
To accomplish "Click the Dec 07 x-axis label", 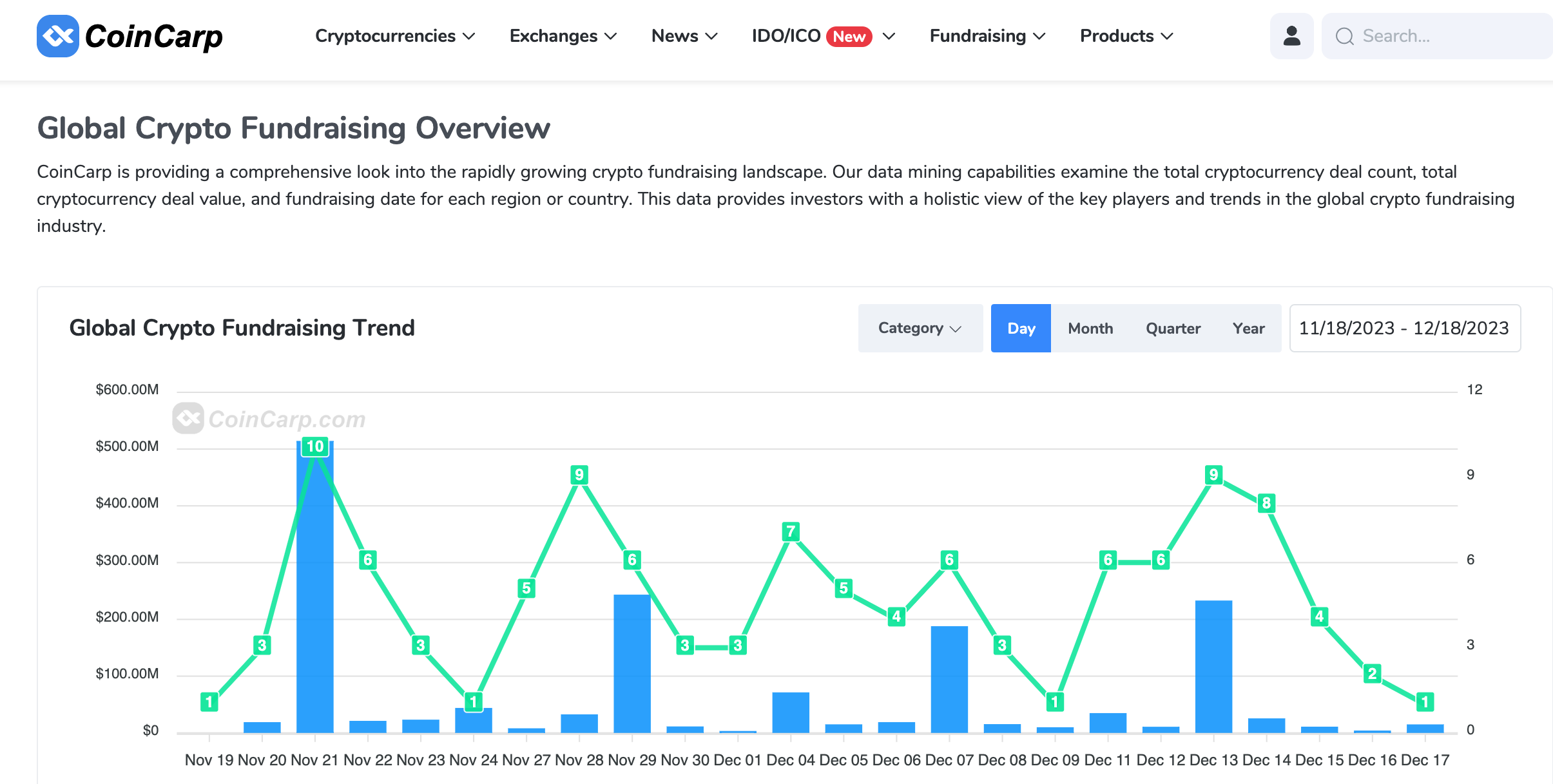I will pos(949,760).
